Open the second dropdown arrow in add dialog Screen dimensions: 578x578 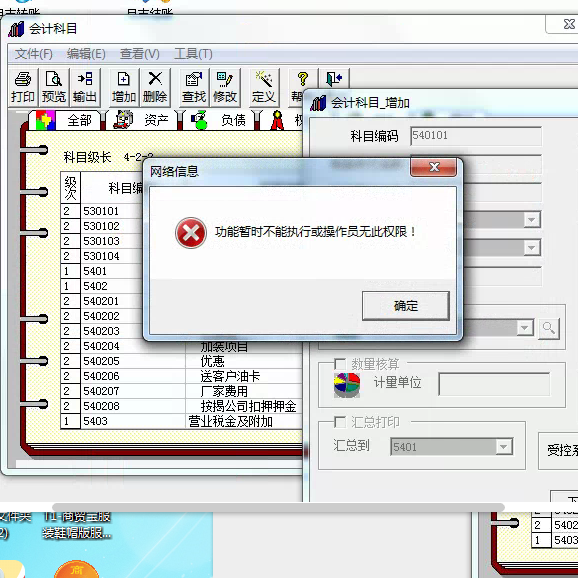pyautogui.click(x=532, y=248)
